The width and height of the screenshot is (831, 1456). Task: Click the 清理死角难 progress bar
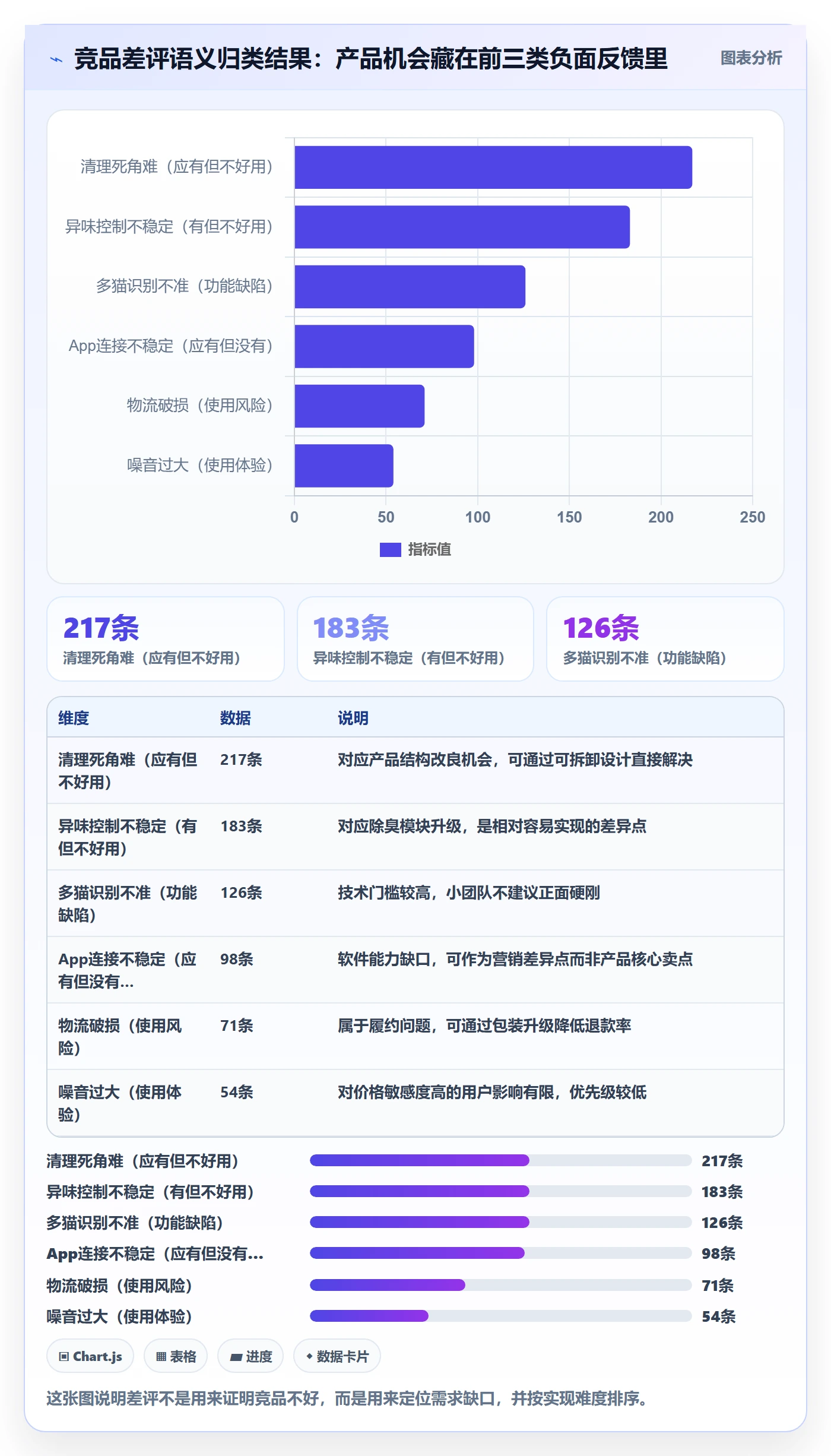tap(500, 1160)
